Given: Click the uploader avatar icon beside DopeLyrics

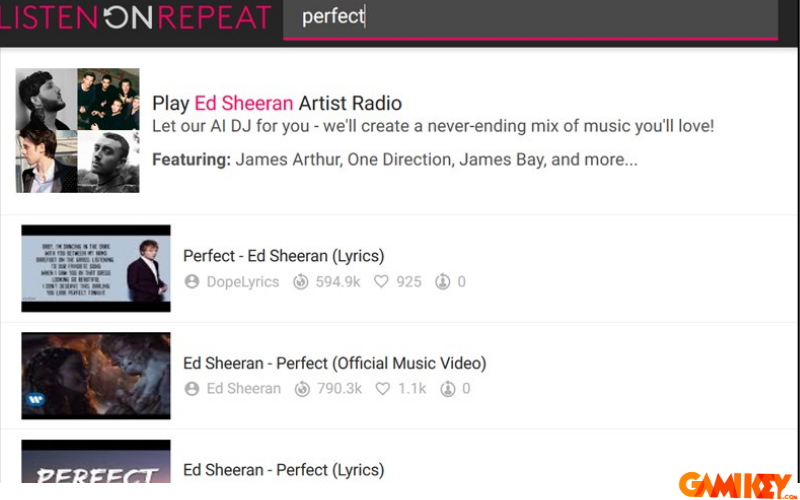Looking at the screenshot, I should [192, 282].
